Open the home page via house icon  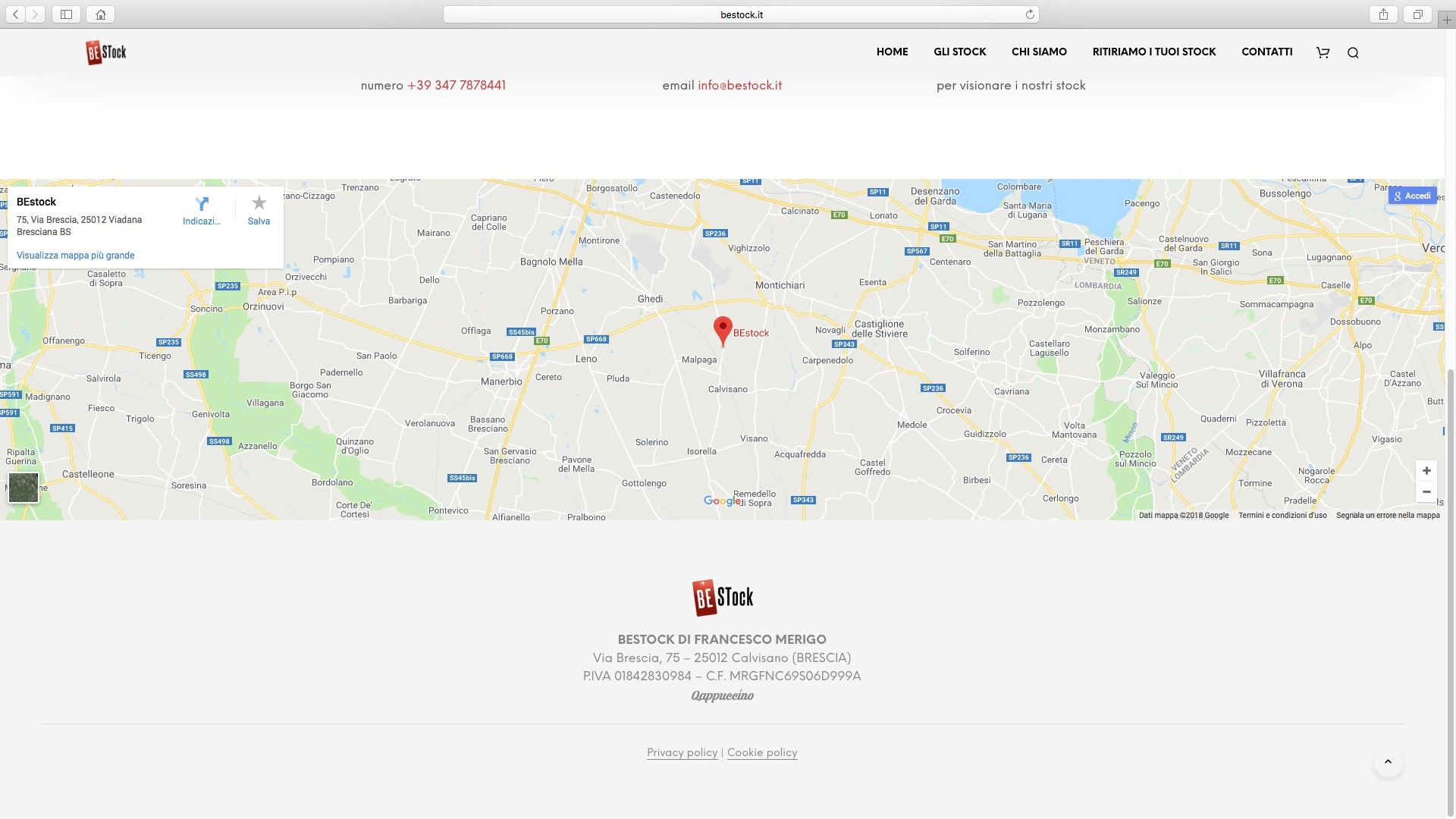click(x=100, y=14)
